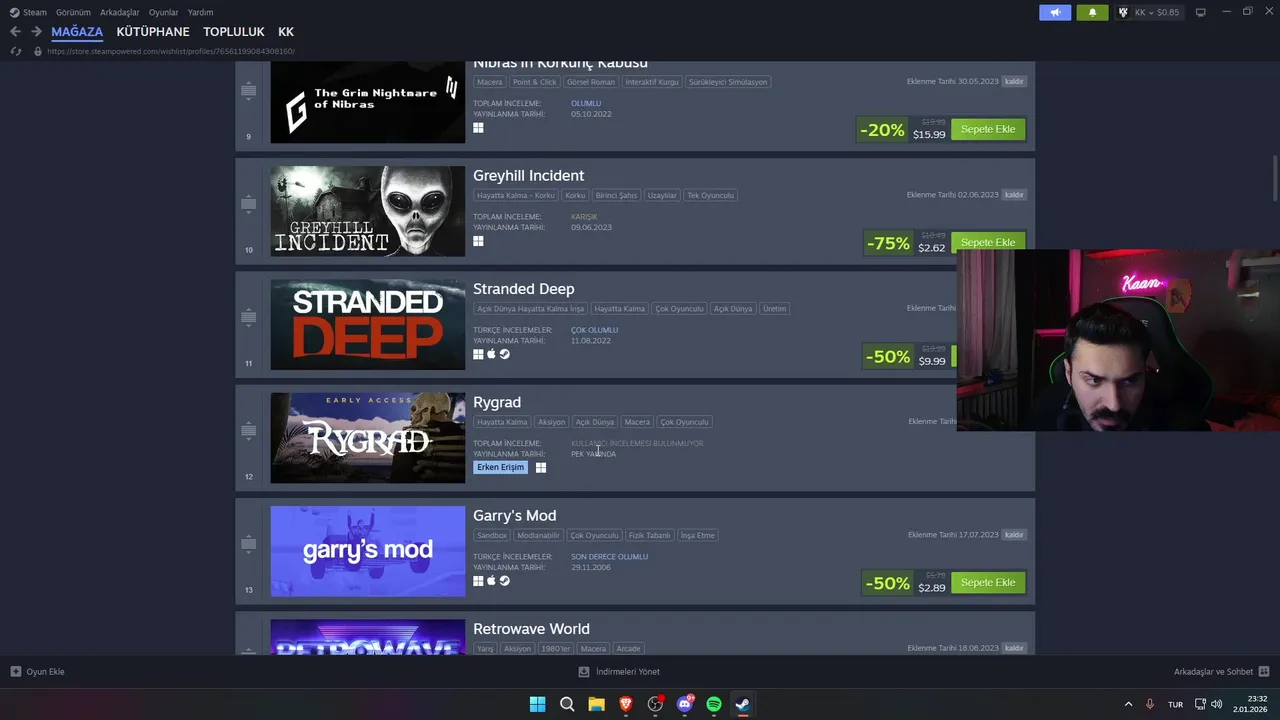Open the Windows Start menu
The height and width of the screenshot is (720, 1280).
[537, 704]
